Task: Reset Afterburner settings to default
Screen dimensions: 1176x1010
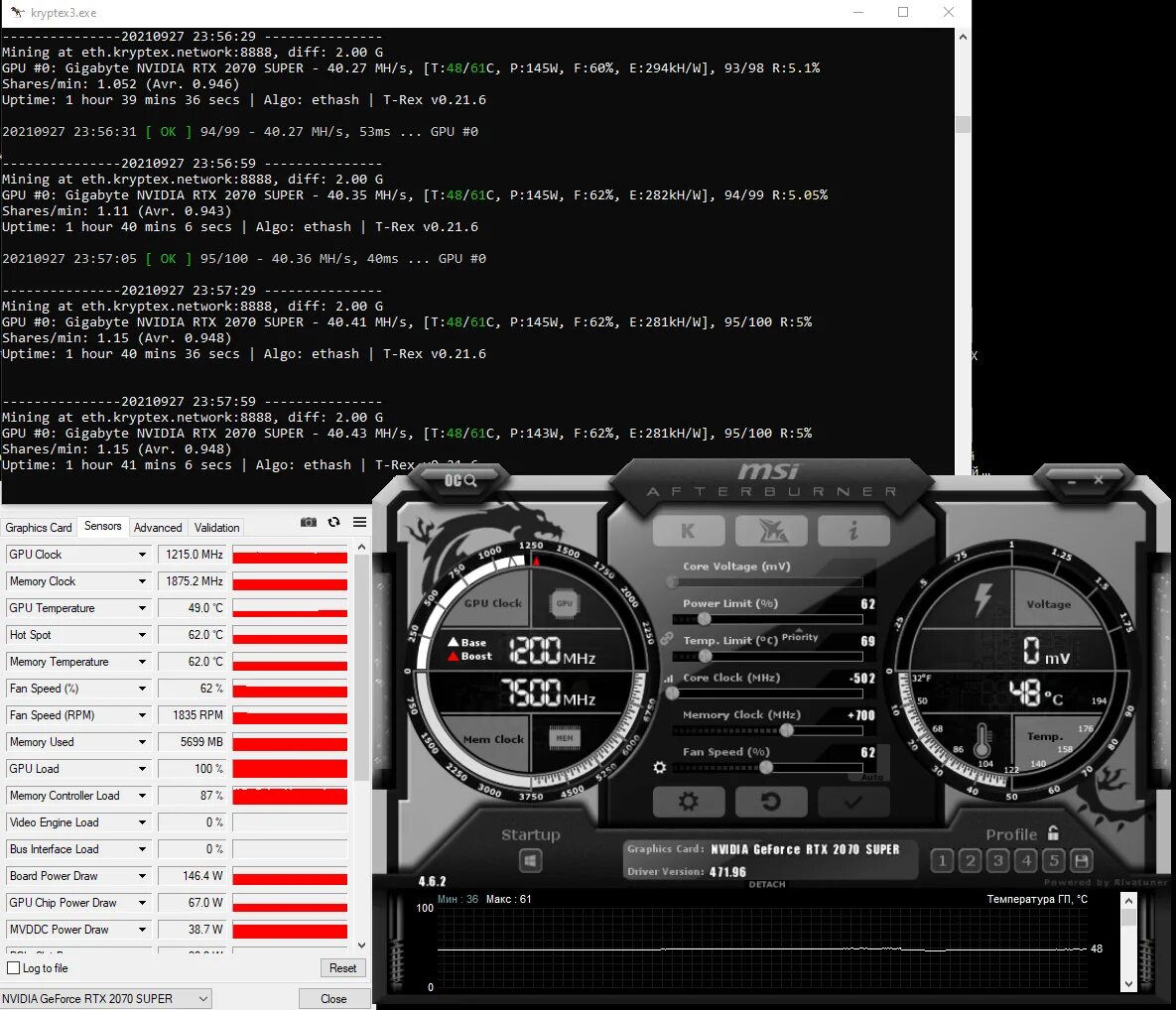Action: [771, 802]
